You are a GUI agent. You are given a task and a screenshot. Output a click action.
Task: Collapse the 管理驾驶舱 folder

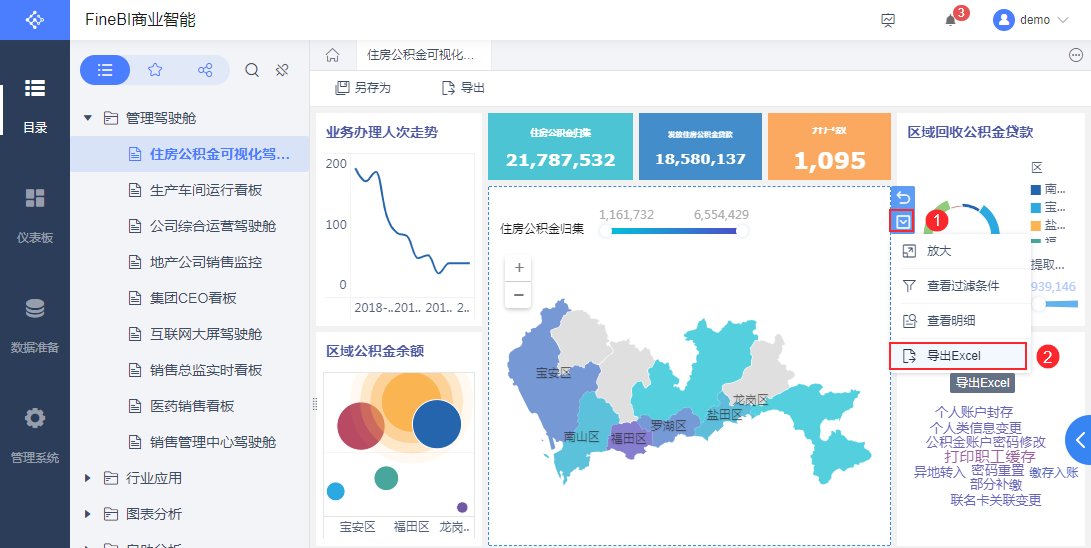tap(88, 118)
